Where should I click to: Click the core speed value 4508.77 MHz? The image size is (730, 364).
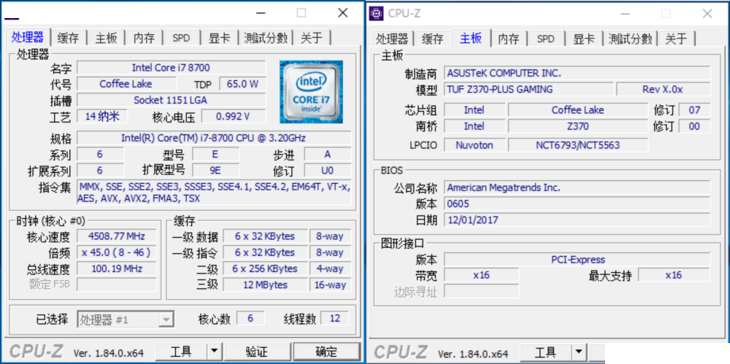pyautogui.click(x=116, y=236)
